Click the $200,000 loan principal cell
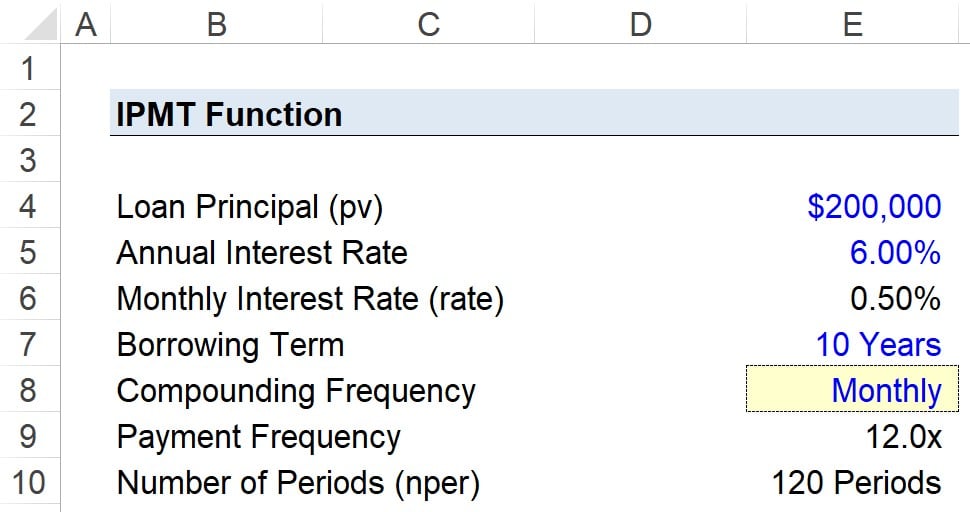The width and height of the screenshot is (970, 512). coord(874,207)
